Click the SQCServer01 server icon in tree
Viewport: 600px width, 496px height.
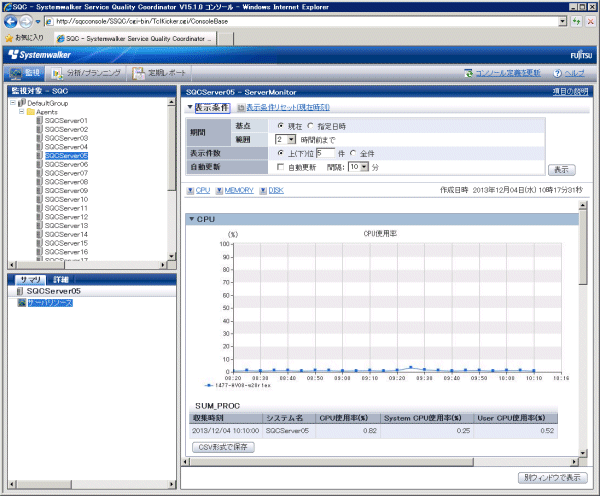point(39,121)
